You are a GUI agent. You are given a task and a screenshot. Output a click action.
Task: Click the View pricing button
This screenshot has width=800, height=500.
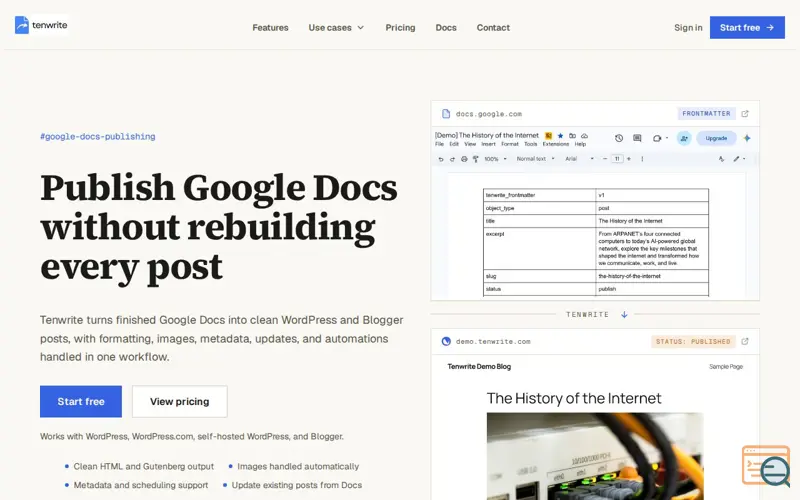[180, 402]
